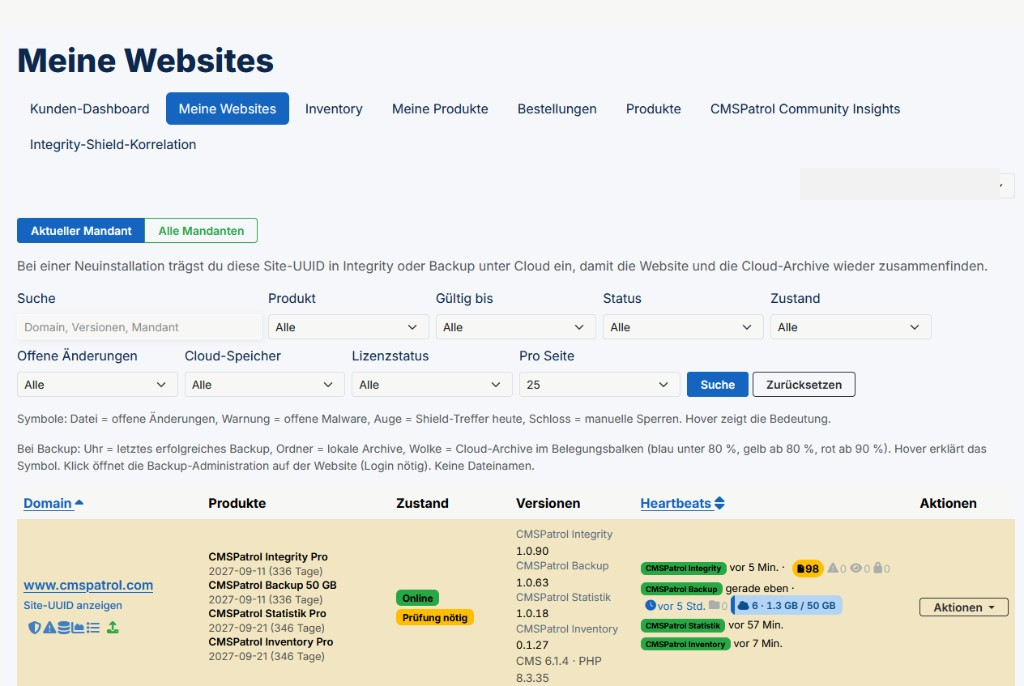Open the Status filter dropdown
The image size is (1024, 686).
(x=683, y=327)
